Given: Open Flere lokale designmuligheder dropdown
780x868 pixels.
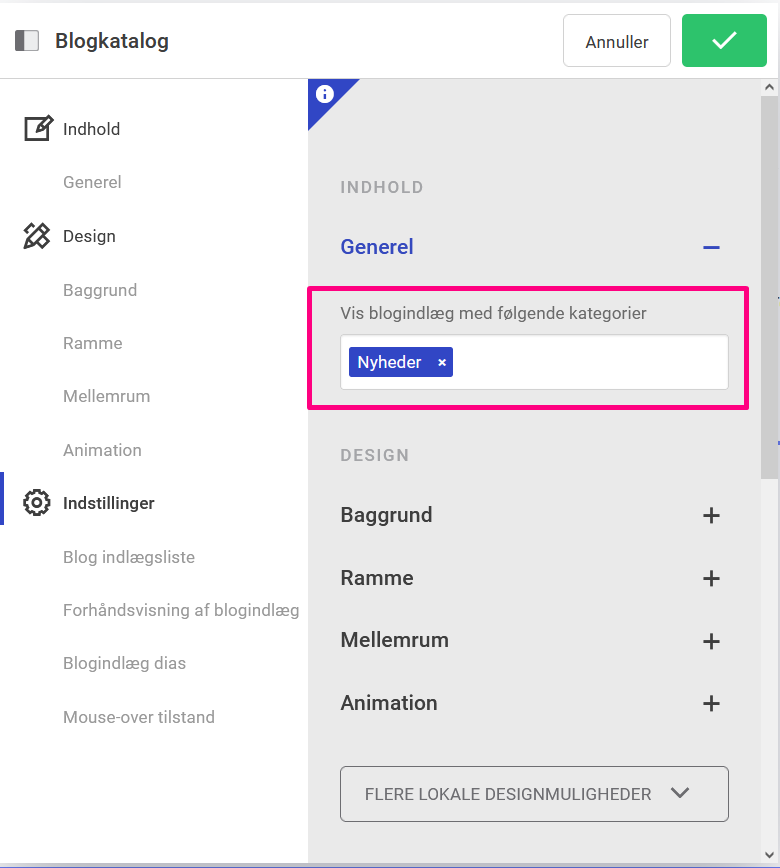Looking at the screenshot, I should point(534,794).
